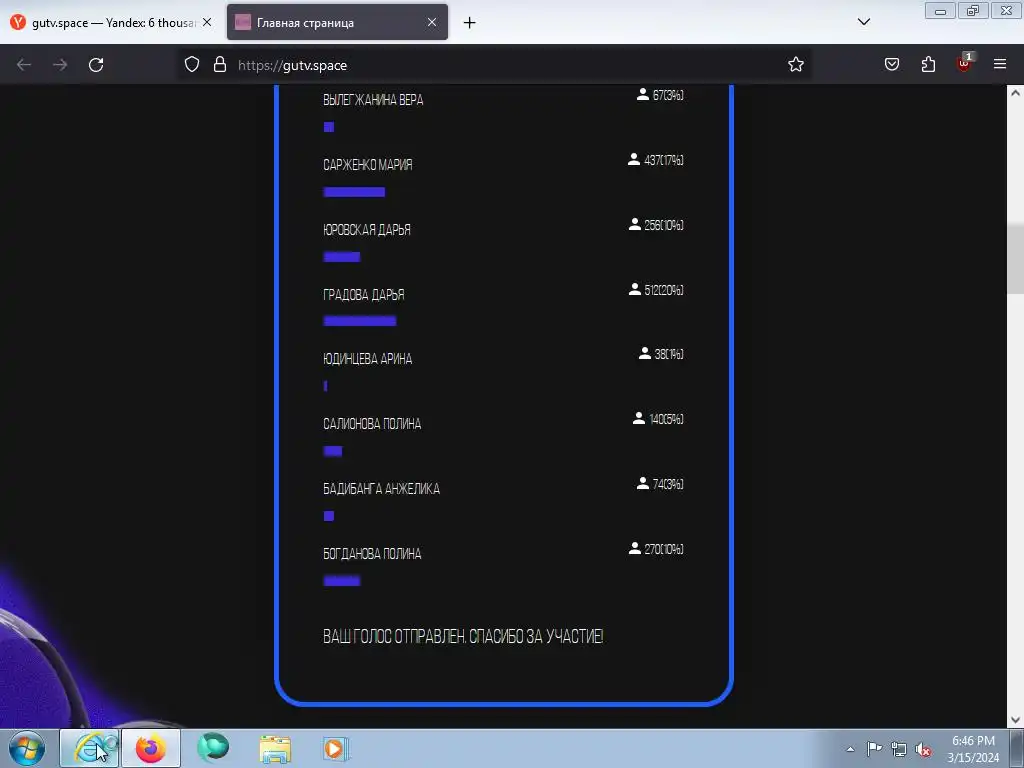
Task: Click Юровская Дарья's vote progress bar
Action: [x=342, y=257]
